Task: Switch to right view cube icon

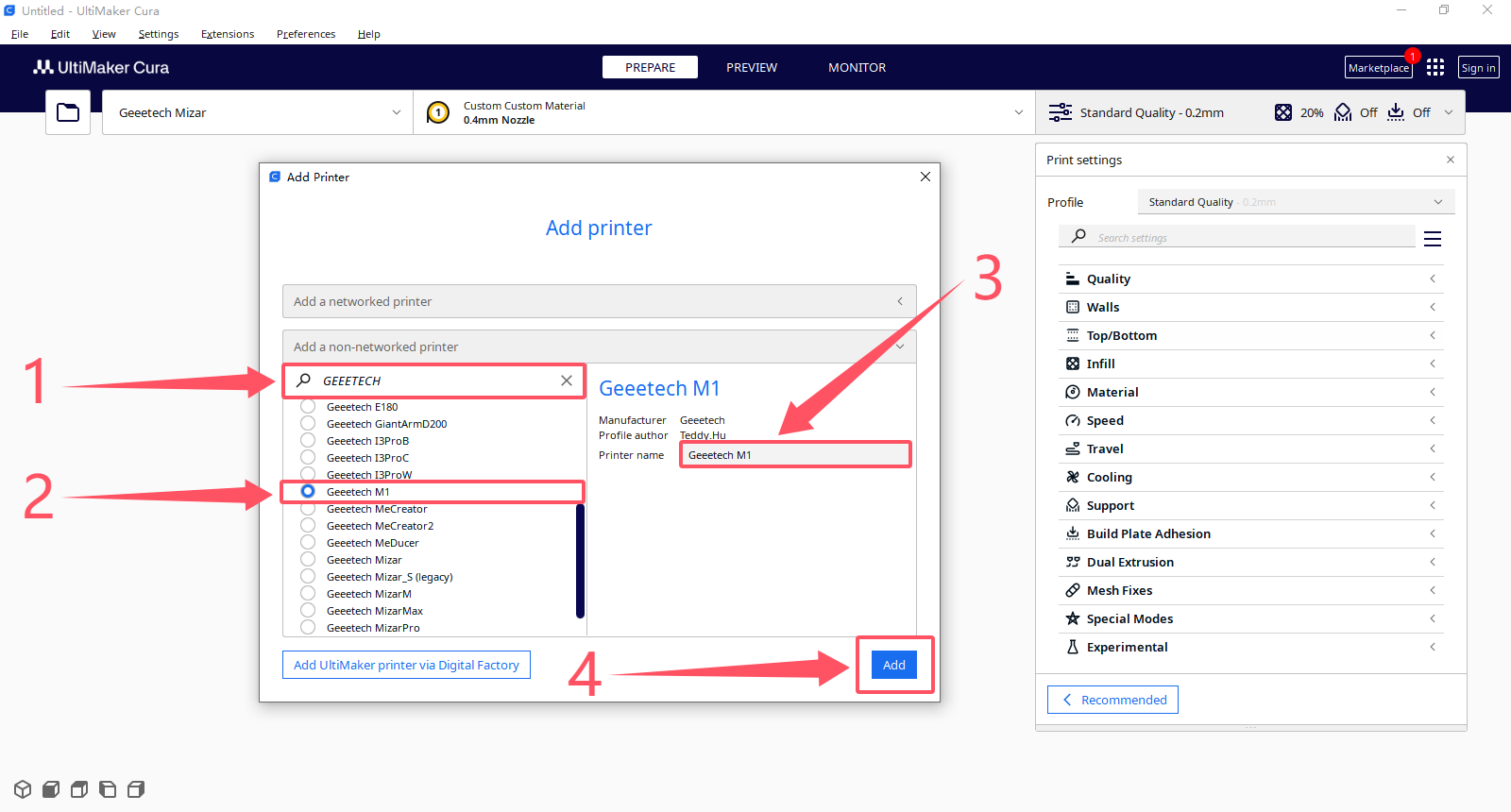Action: point(136,789)
